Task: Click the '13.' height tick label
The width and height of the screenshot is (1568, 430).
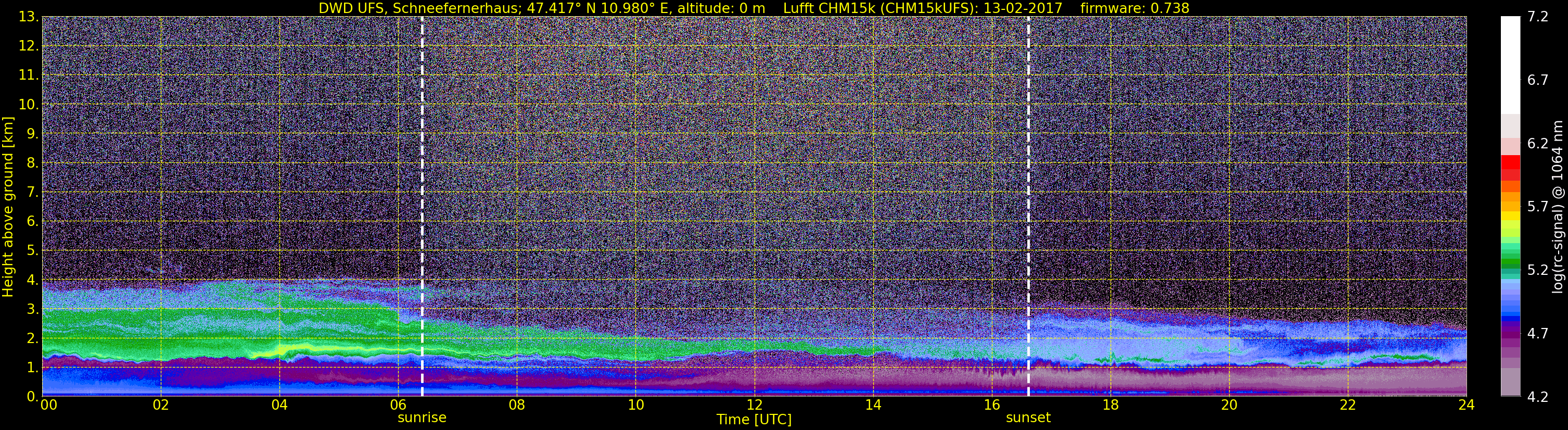Action: tap(28, 17)
